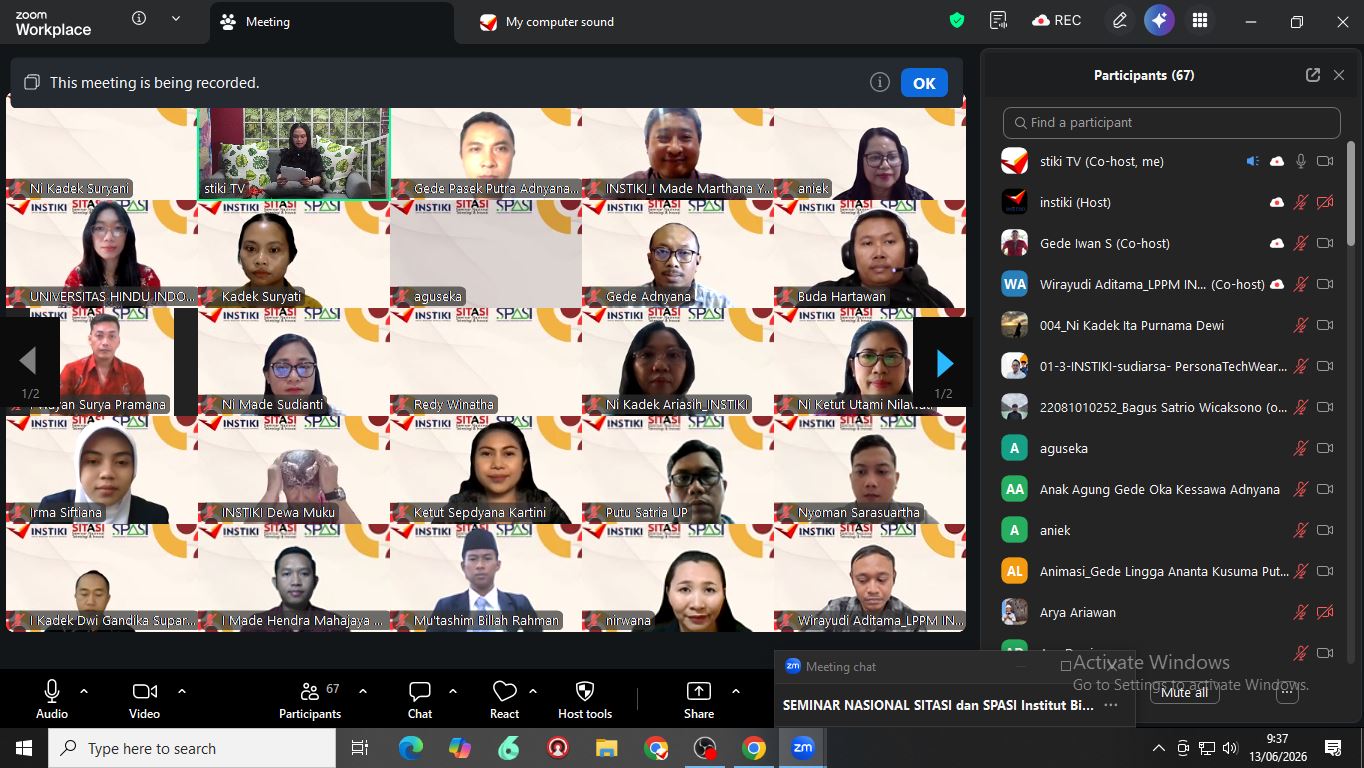
Task: Click Wirayudi Aditama_LPPM cloud recording icon
Action: [x=1277, y=284]
